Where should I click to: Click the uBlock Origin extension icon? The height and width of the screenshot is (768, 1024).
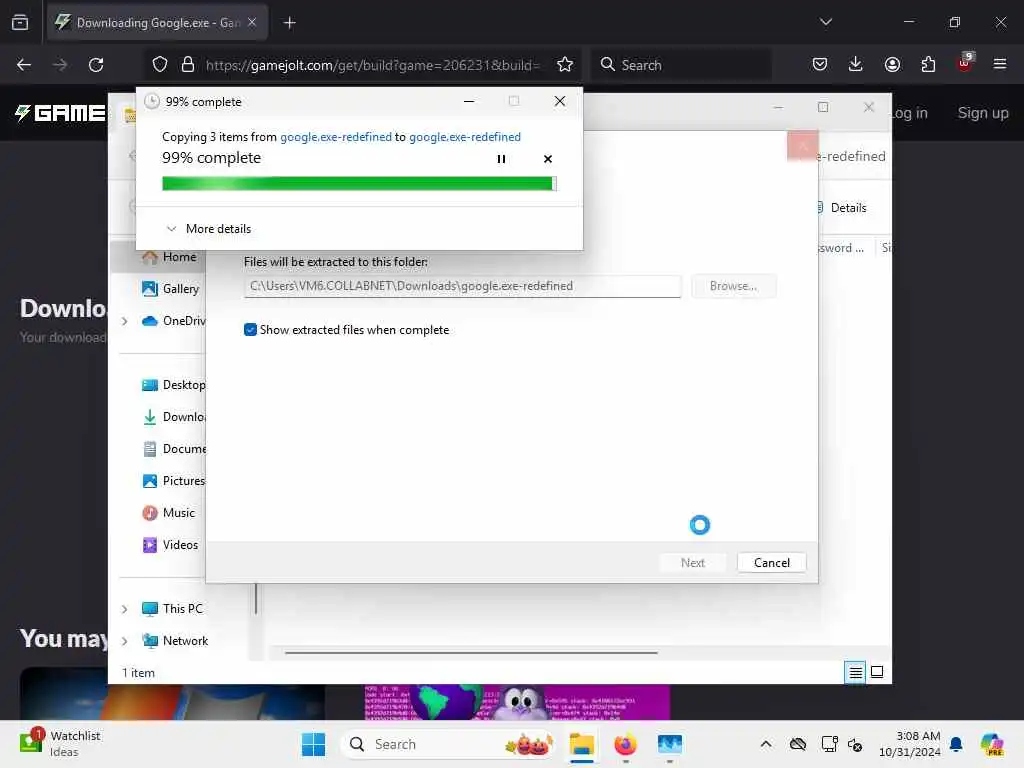click(x=965, y=63)
